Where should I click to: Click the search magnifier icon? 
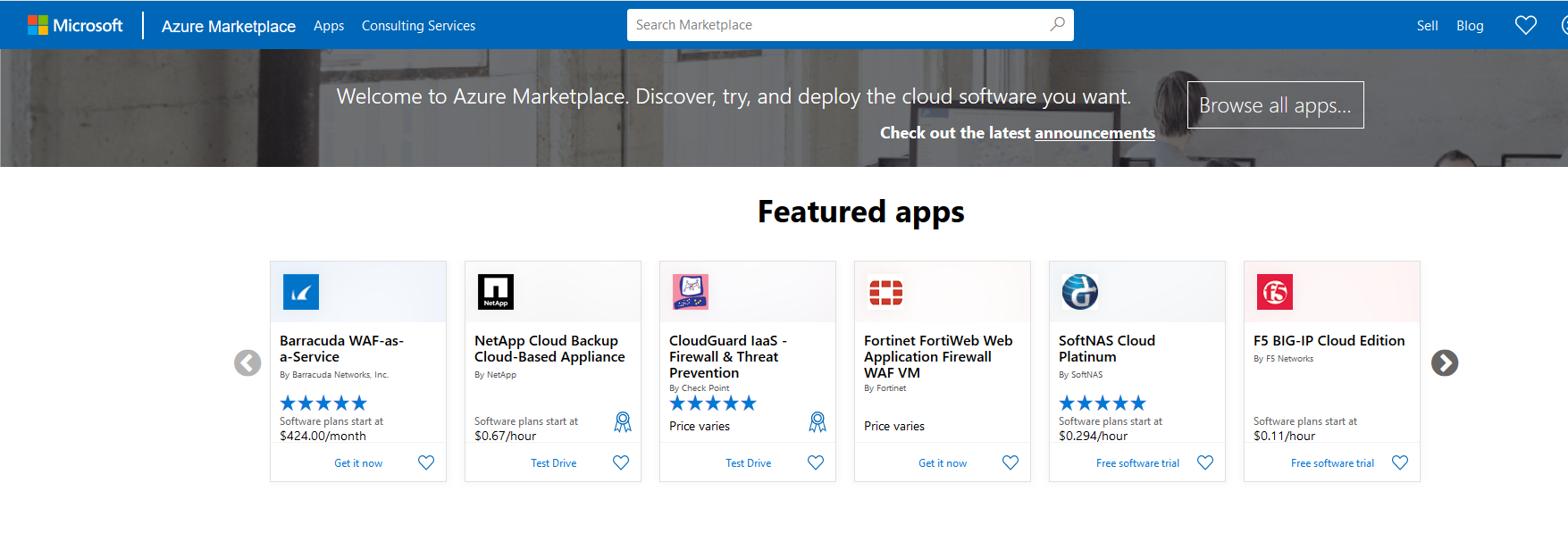click(x=1057, y=24)
